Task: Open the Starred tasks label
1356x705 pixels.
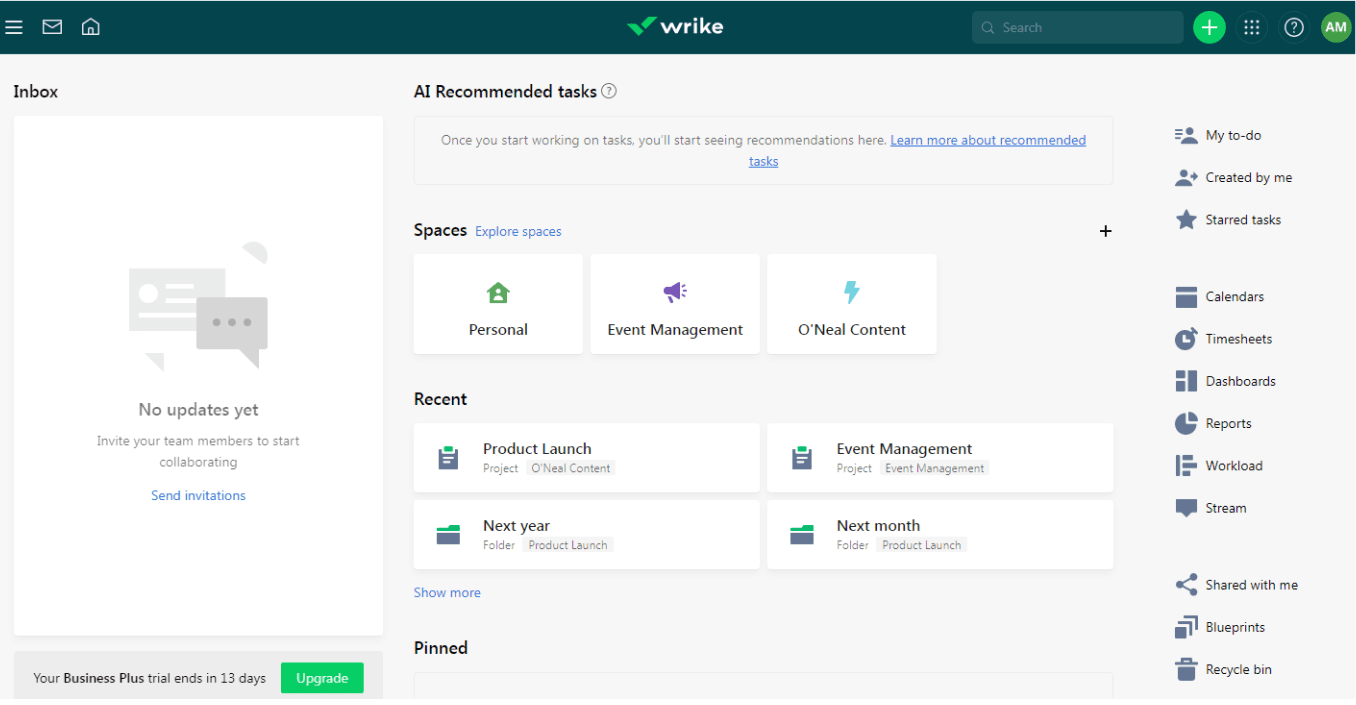Action: point(1243,220)
